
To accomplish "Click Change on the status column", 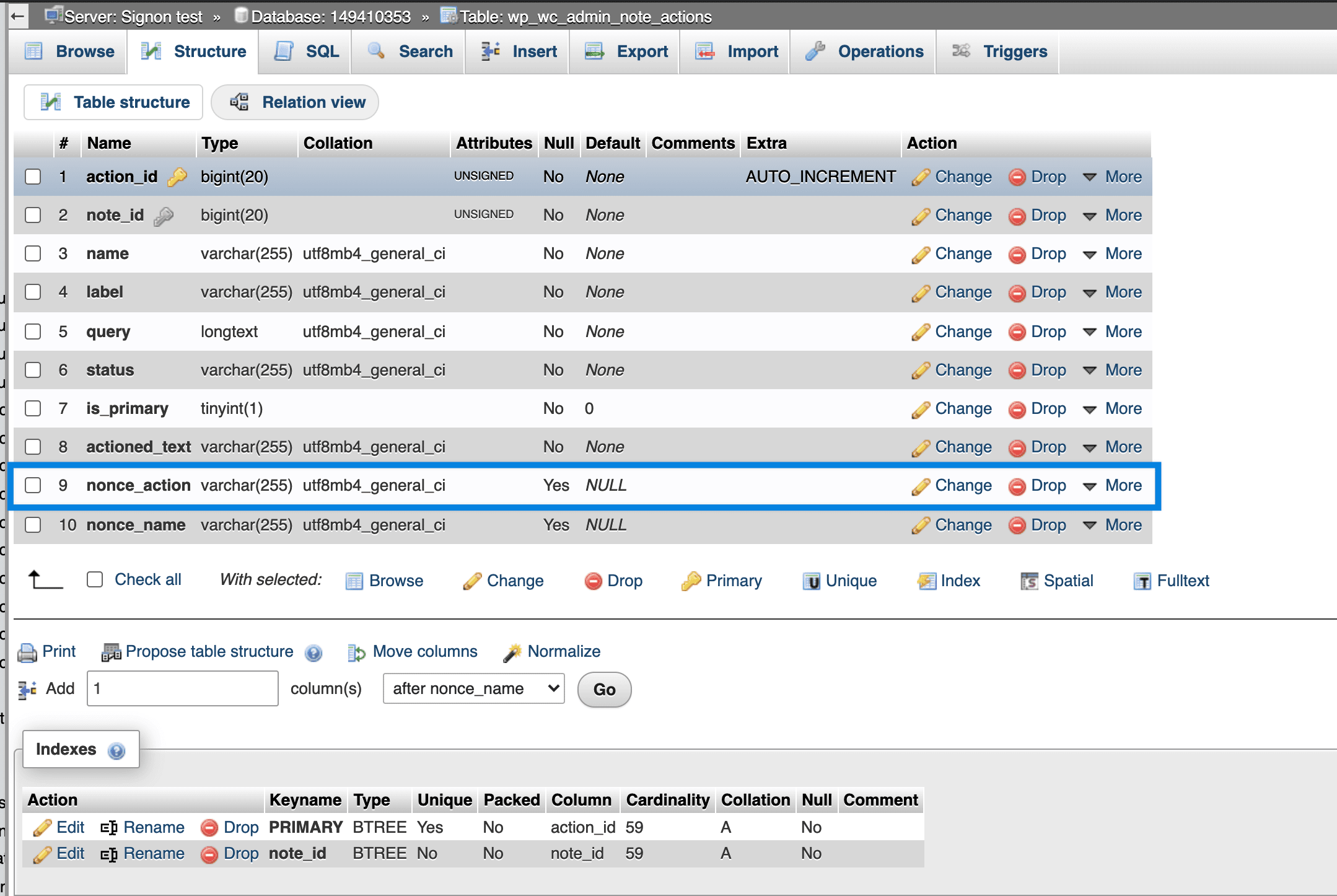I will pos(962,370).
